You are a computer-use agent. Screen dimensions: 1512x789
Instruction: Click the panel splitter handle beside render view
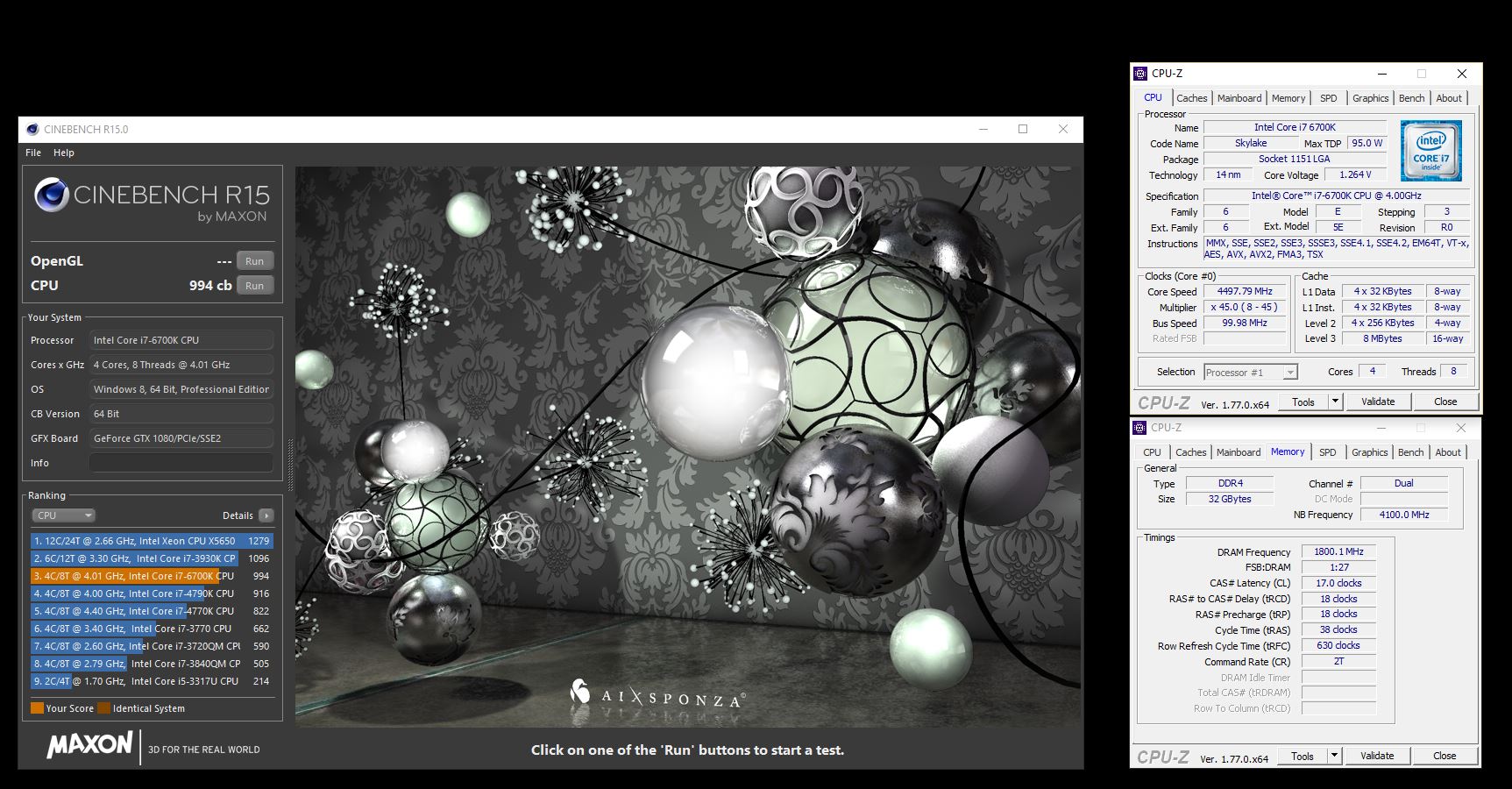290,465
